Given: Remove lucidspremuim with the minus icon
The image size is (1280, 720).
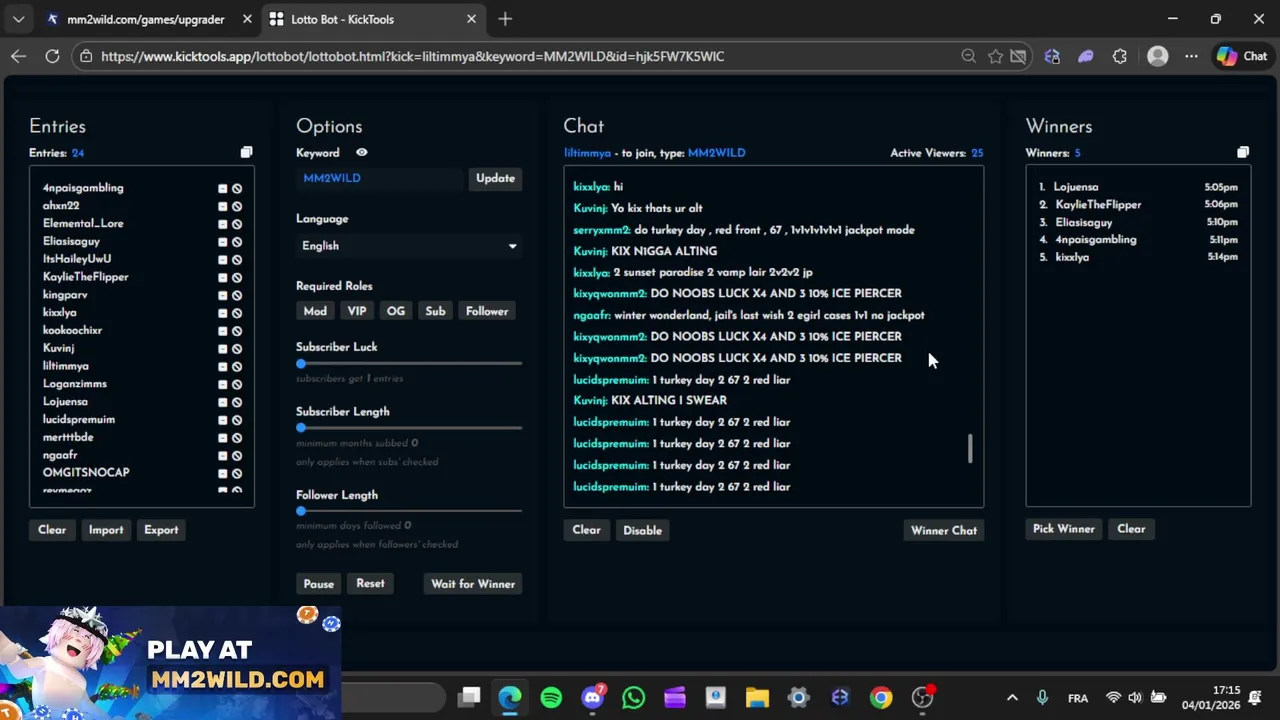Looking at the screenshot, I should tap(222, 420).
